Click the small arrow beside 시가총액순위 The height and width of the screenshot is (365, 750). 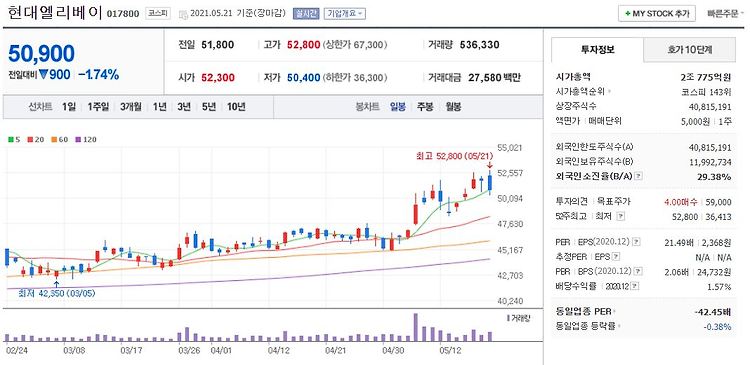point(610,91)
